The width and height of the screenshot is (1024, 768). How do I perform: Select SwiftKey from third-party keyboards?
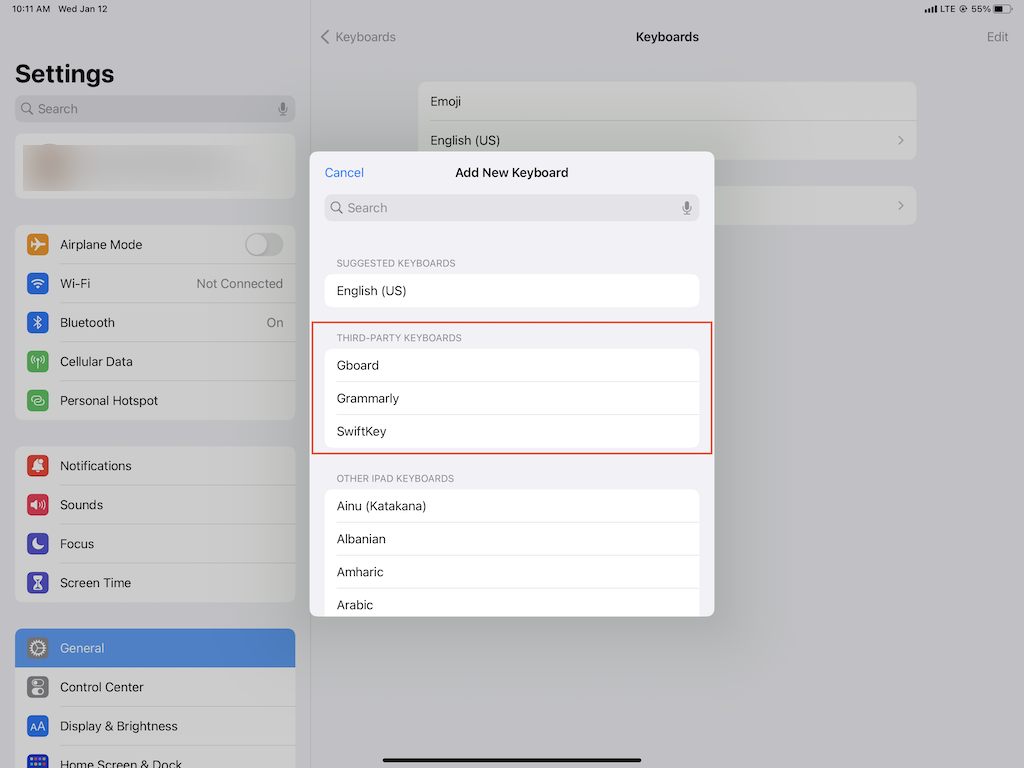(512, 431)
